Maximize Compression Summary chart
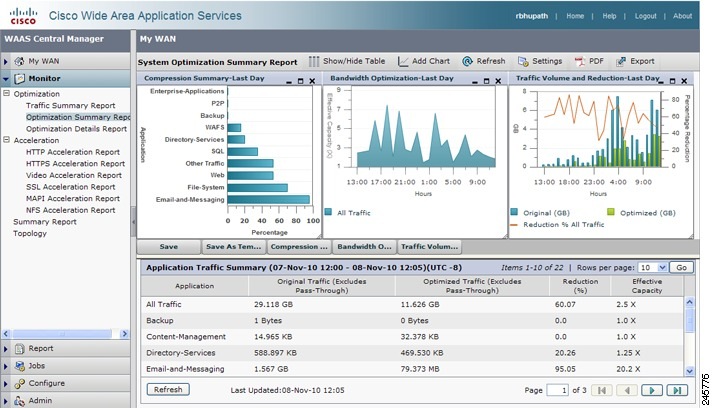The height and width of the screenshot is (408, 712). [x=300, y=81]
